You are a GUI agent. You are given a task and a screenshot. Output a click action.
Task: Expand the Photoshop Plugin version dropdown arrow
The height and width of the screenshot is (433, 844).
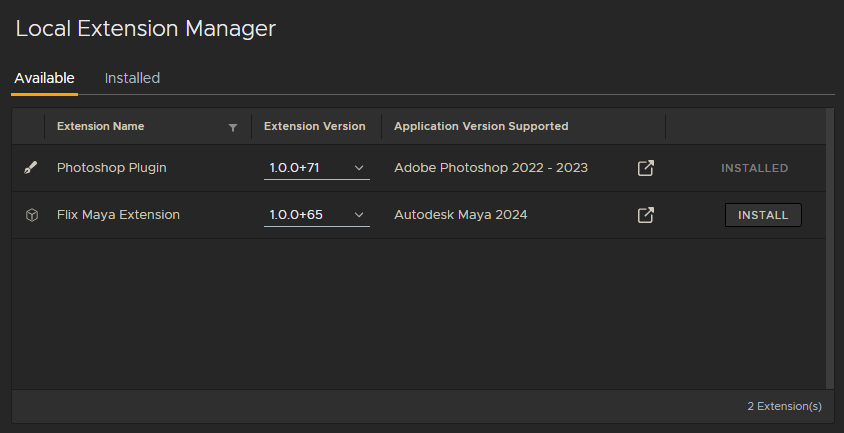[358, 168]
